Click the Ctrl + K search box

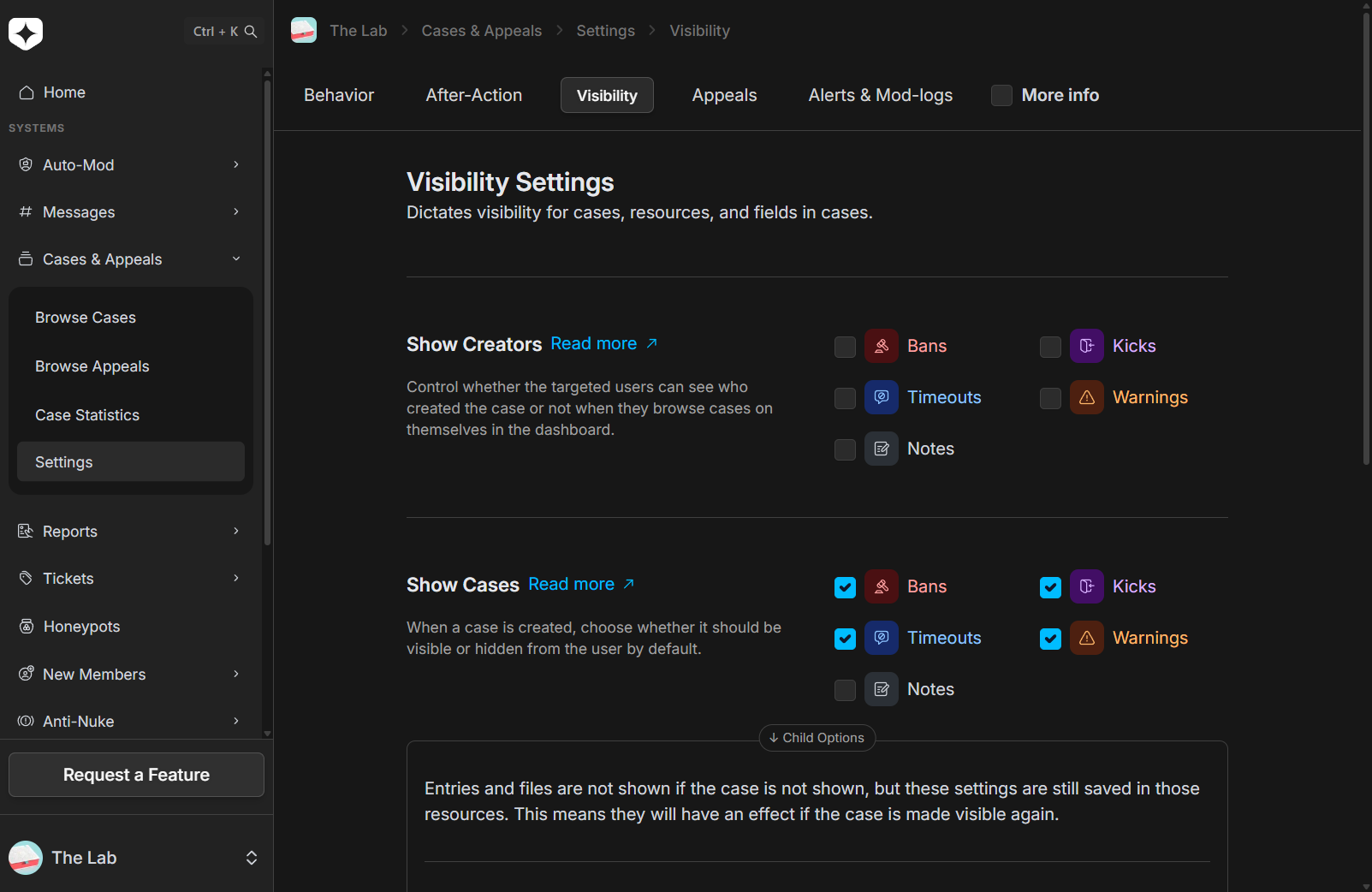click(x=224, y=32)
